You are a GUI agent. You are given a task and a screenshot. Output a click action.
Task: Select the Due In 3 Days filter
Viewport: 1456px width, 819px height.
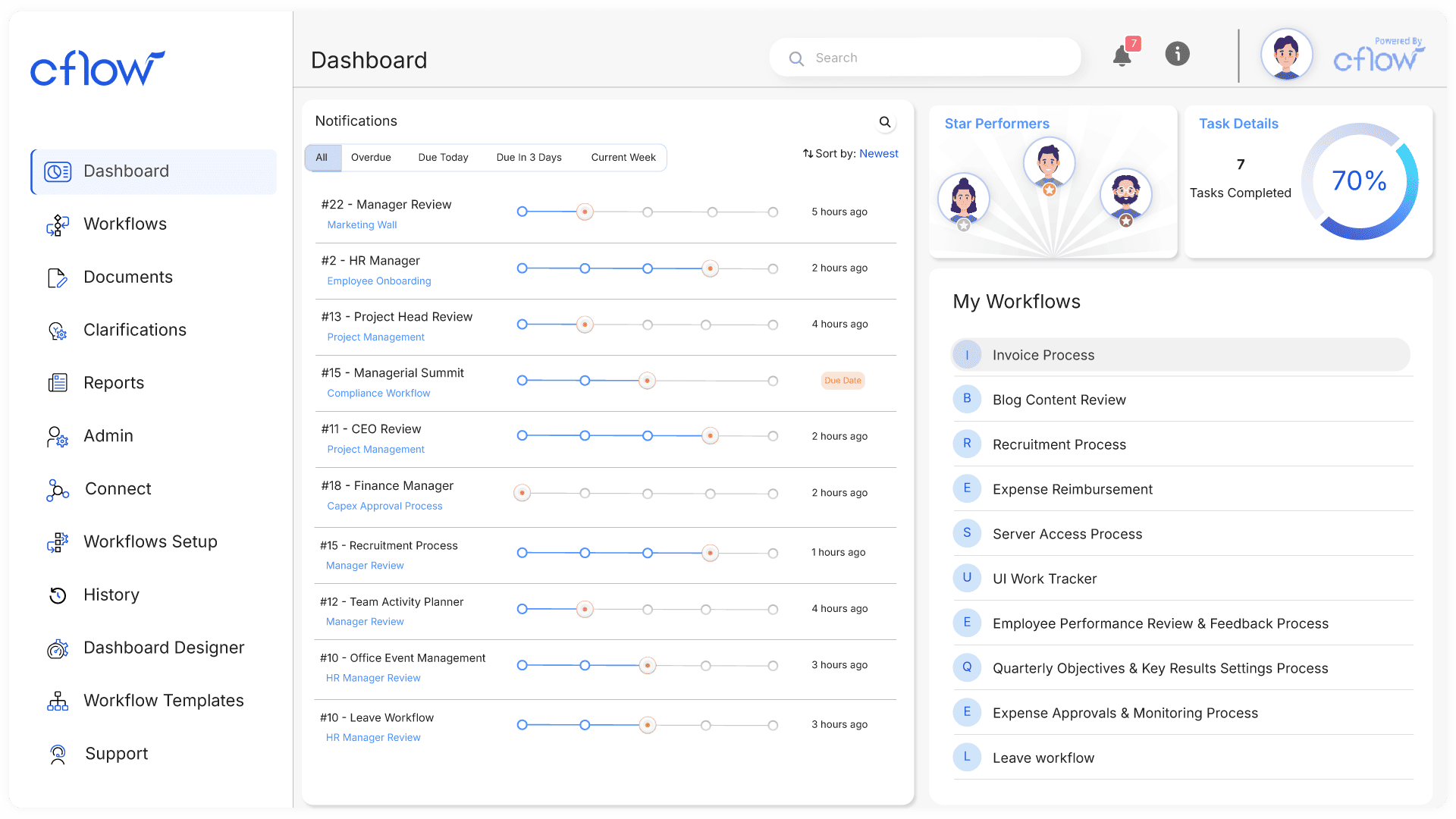(529, 157)
